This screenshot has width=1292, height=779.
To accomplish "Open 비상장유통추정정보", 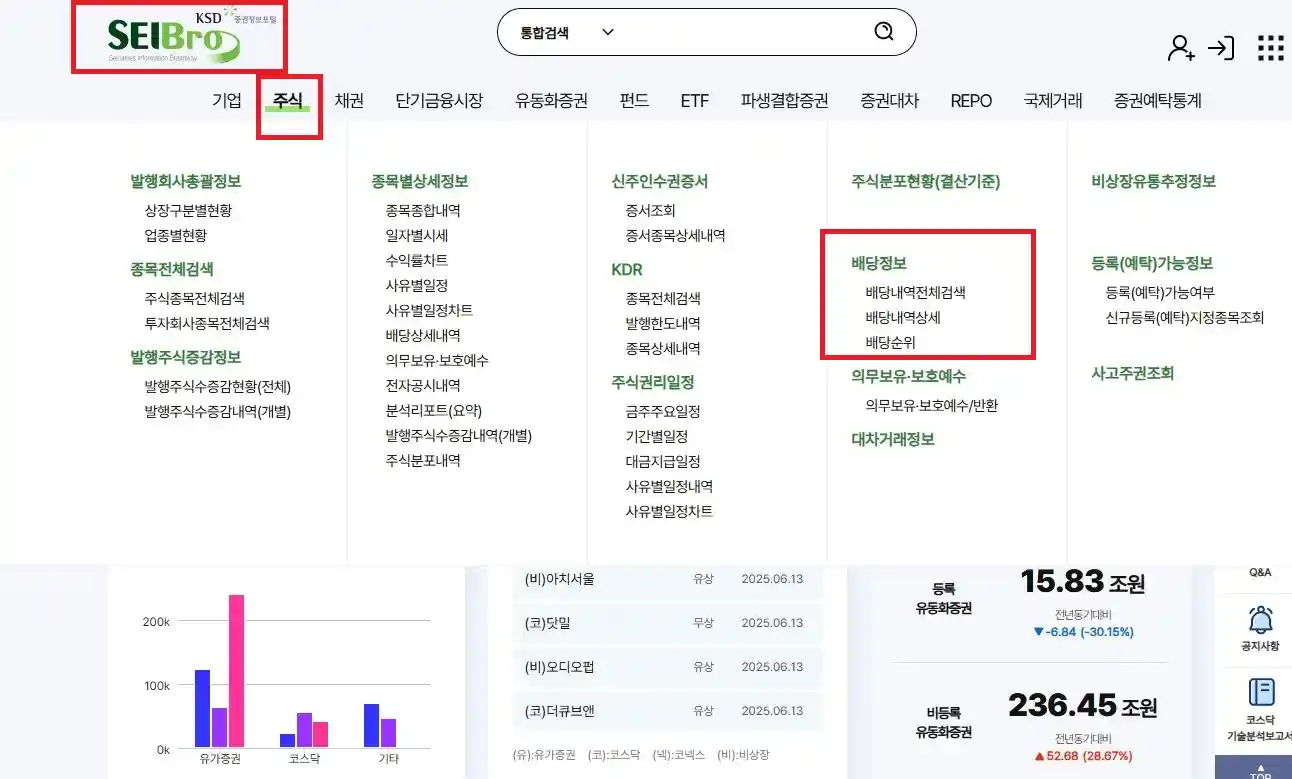I will point(1154,181).
